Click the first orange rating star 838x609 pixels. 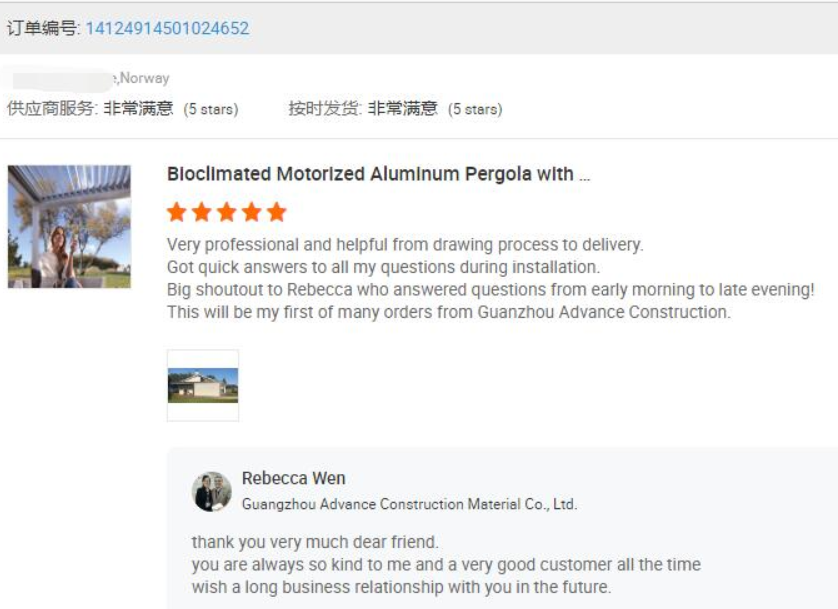point(177,212)
